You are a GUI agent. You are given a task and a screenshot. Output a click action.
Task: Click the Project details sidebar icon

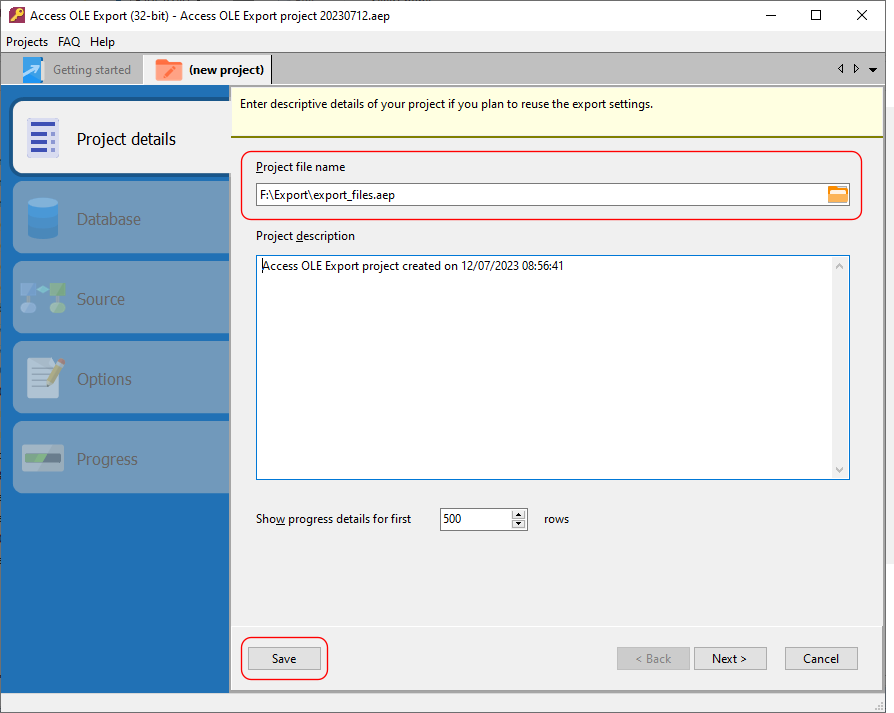(43, 139)
